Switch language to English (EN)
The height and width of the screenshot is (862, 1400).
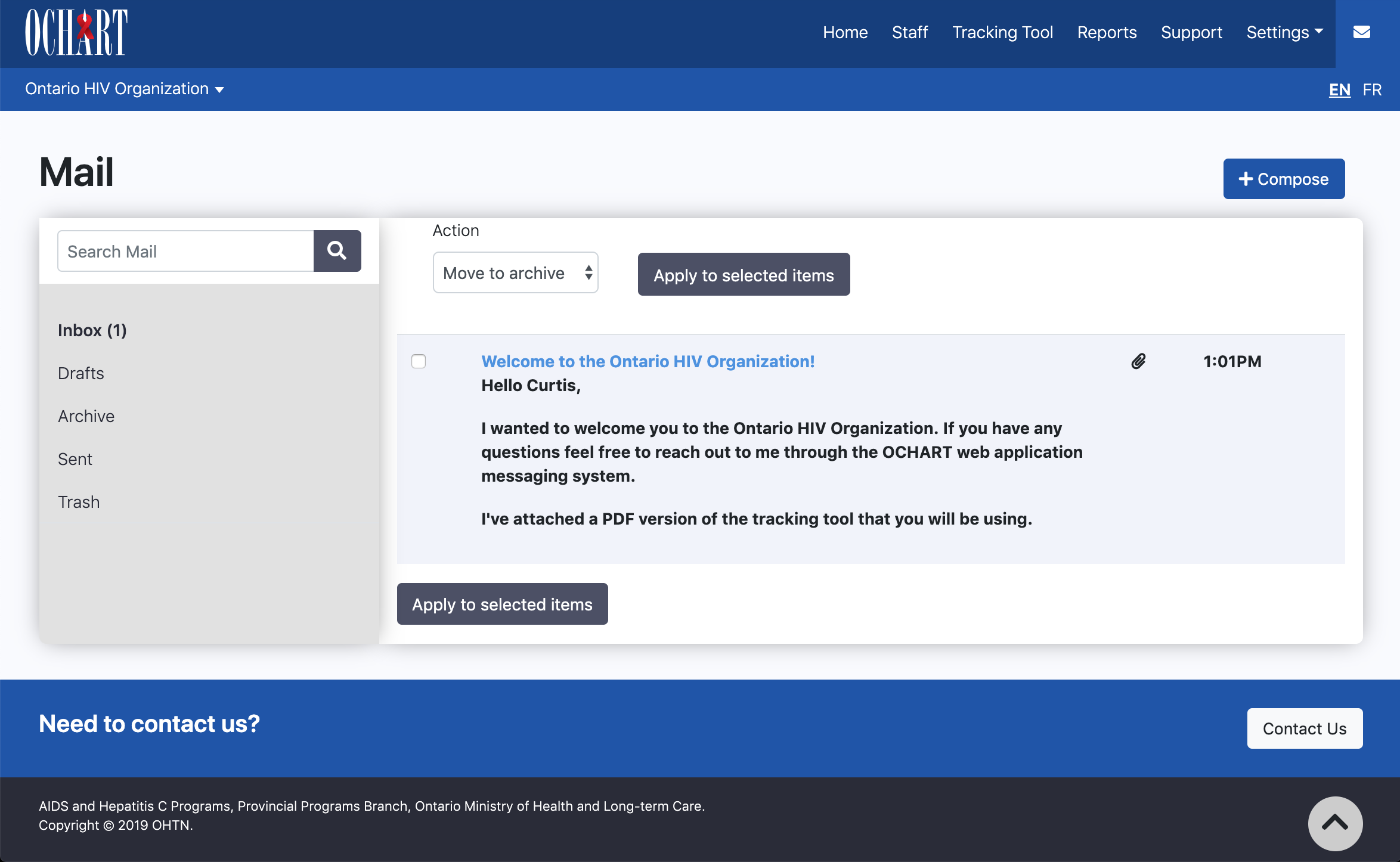point(1339,89)
